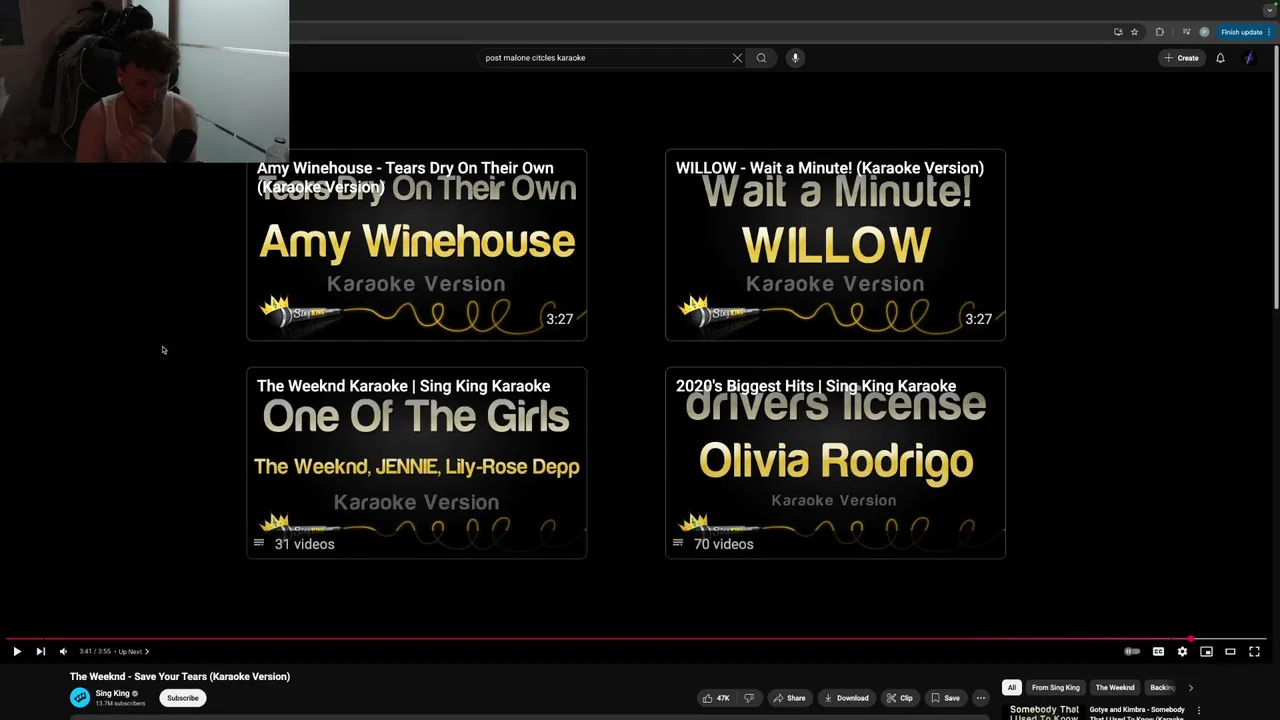Open 2020's Biggest Hits playlist card
This screenshot has height=720, width=1280.
point(835,463)
